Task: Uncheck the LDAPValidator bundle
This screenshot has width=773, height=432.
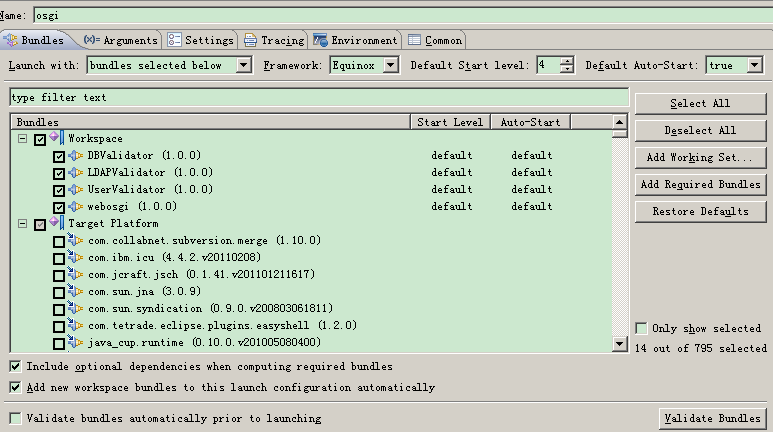Action: click(x=59, y=174)
